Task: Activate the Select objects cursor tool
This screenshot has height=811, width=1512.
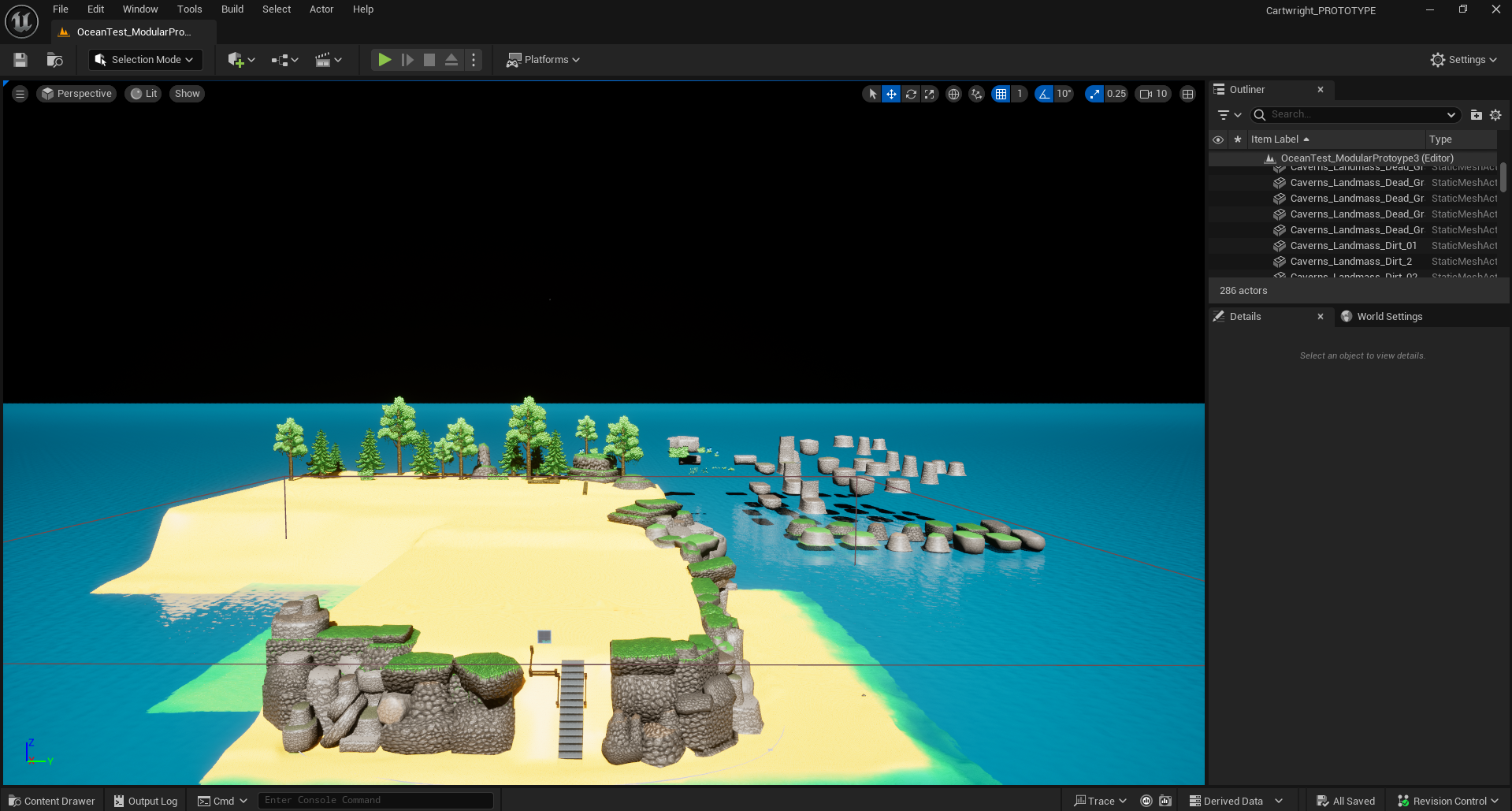Action: (x=872, y=94)
